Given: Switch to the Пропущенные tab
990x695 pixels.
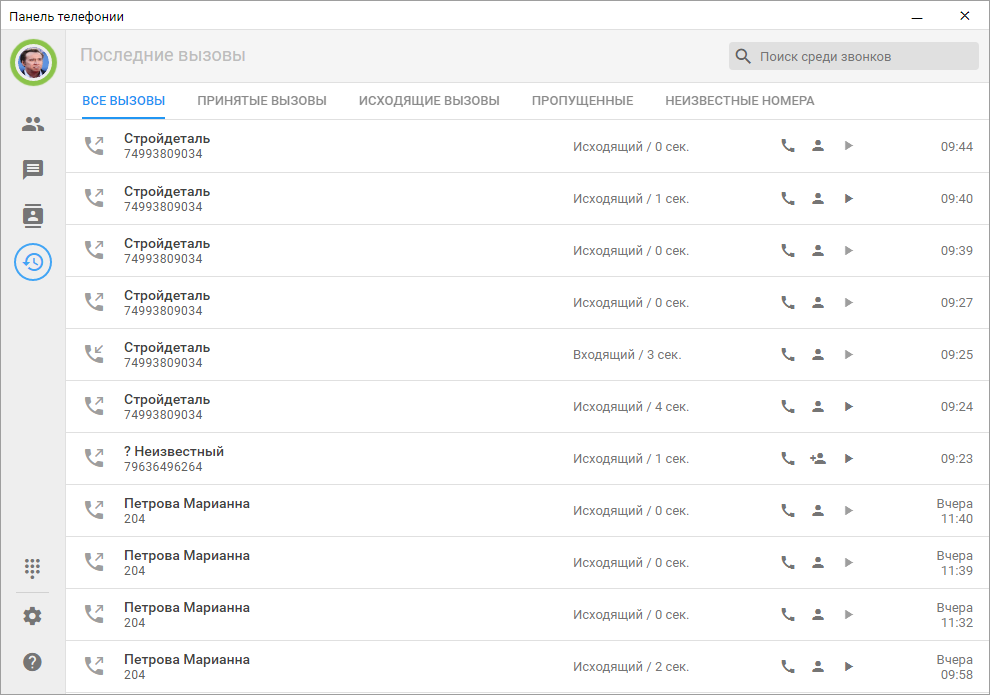Looking at the screenshot, I should [582, 101].
